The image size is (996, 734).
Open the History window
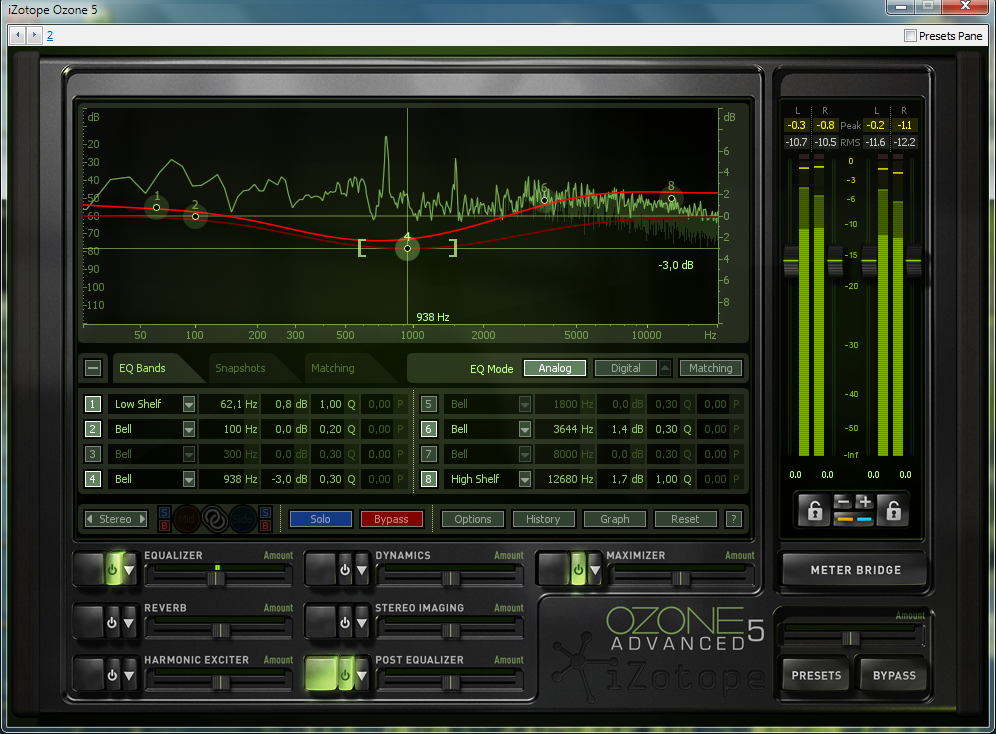point(543,519)
